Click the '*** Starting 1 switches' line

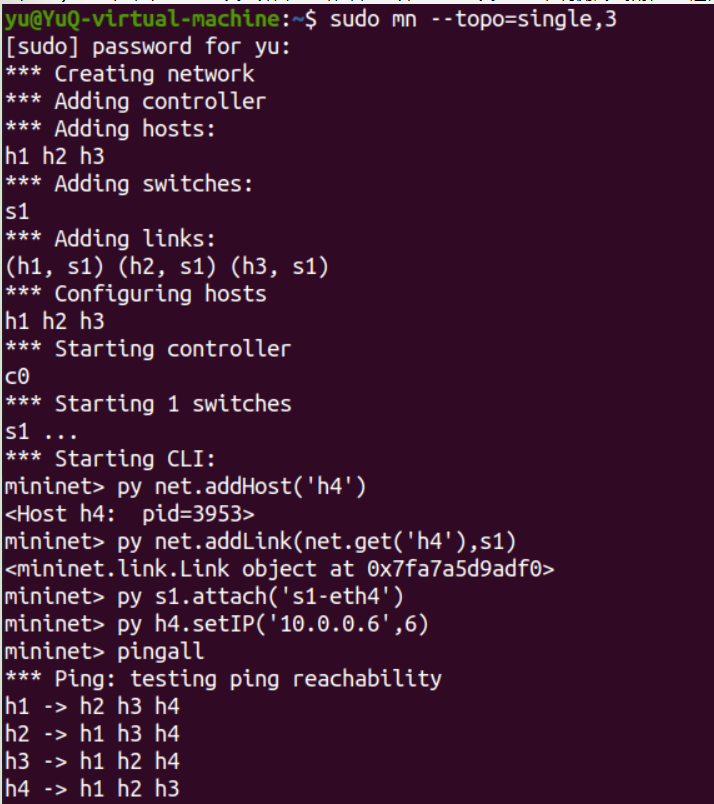click(x=148, y=404)
